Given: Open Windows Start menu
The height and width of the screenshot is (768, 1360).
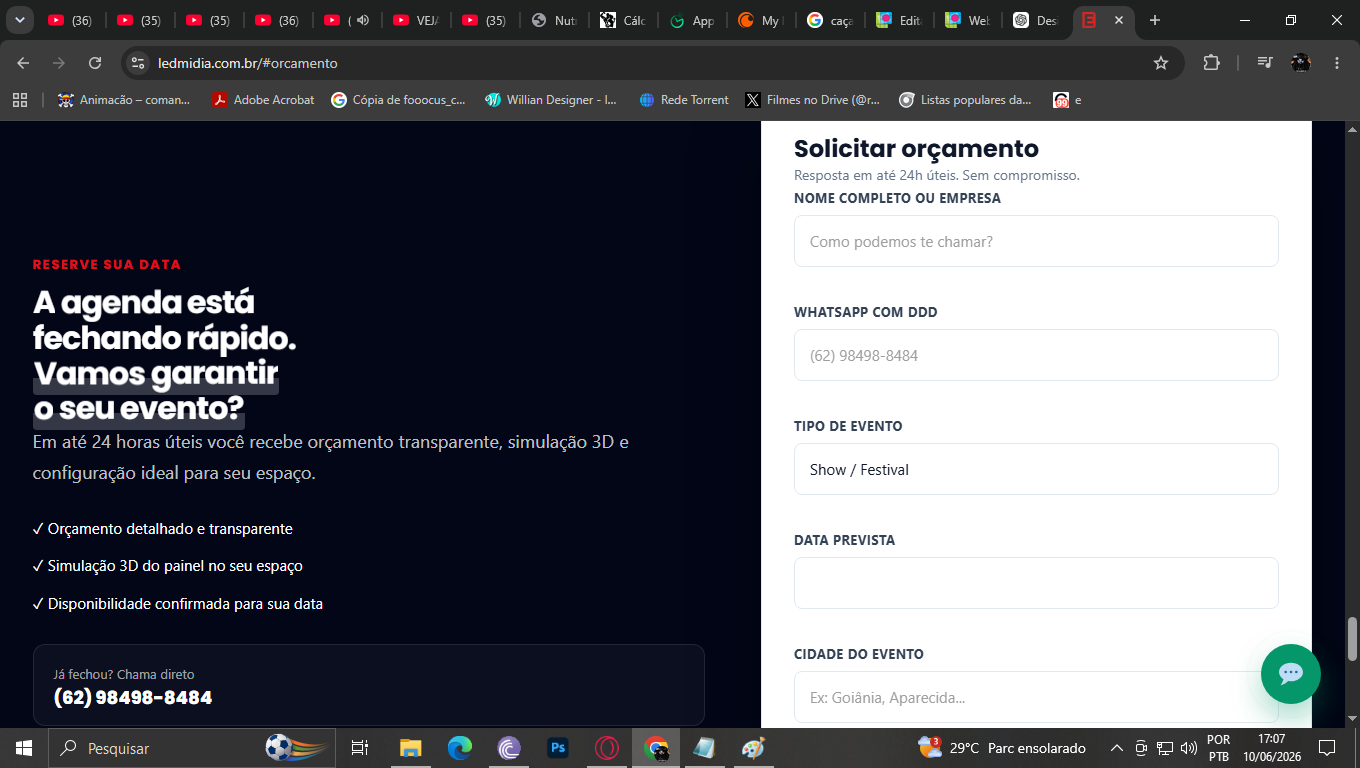Looking at the screenshot, I should point(24,748).
